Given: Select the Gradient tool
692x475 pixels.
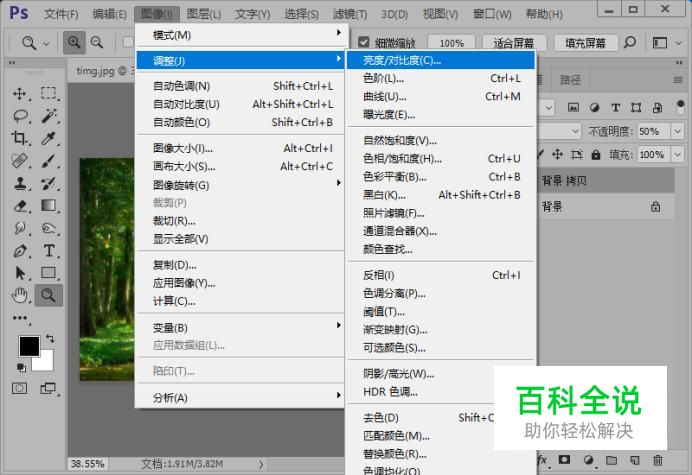Looking at the screenshot, I should tap(48, 205).
